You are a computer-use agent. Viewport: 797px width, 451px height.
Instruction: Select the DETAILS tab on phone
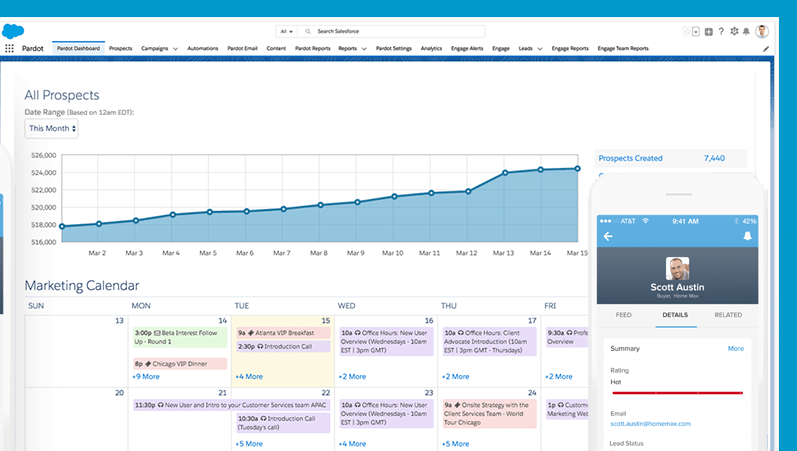point(675,315)
